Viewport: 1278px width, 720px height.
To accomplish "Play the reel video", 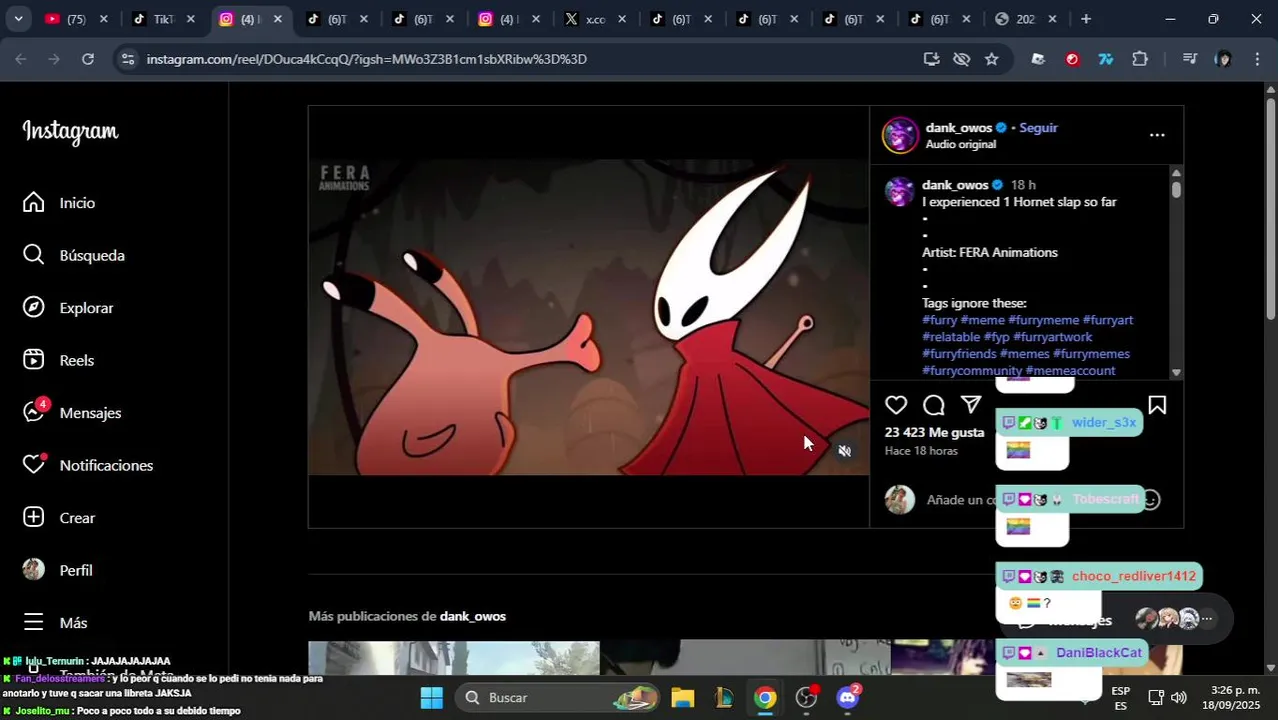I will 589,317.
